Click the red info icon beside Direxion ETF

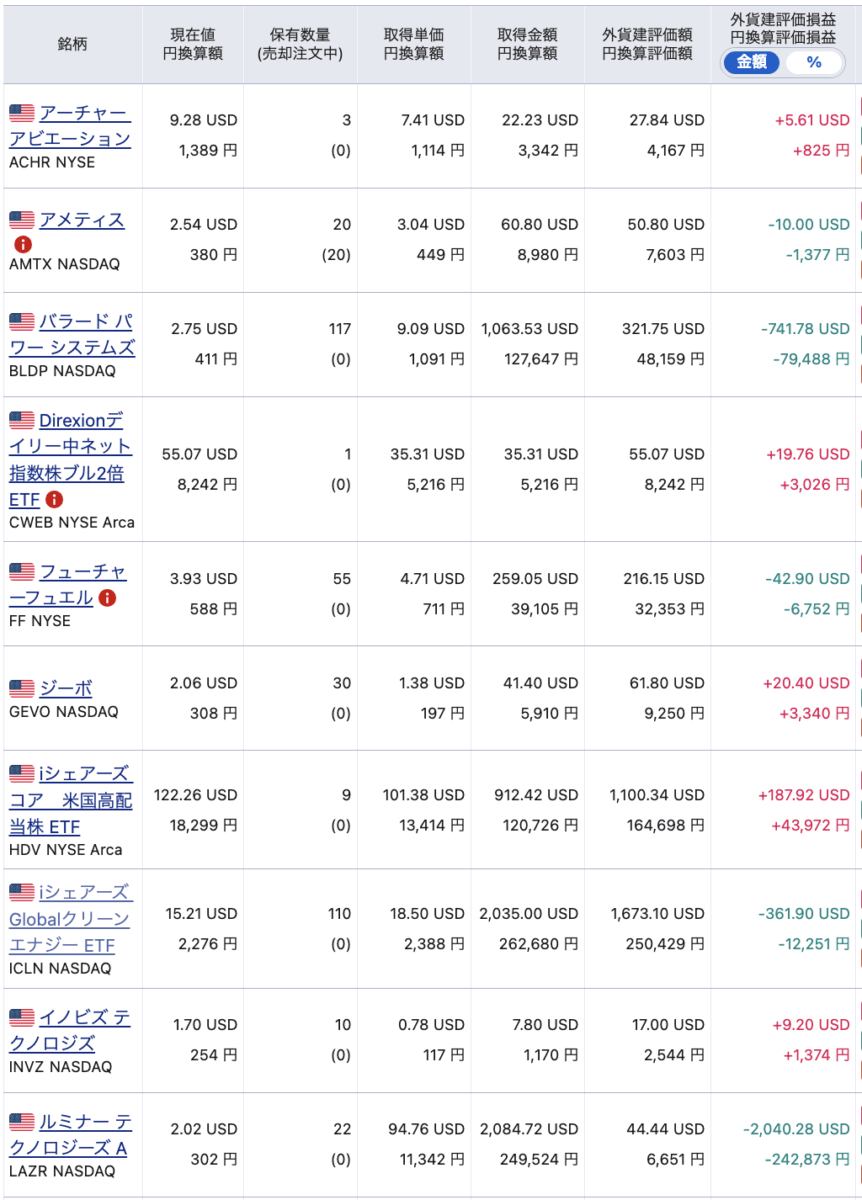(54, 498)
